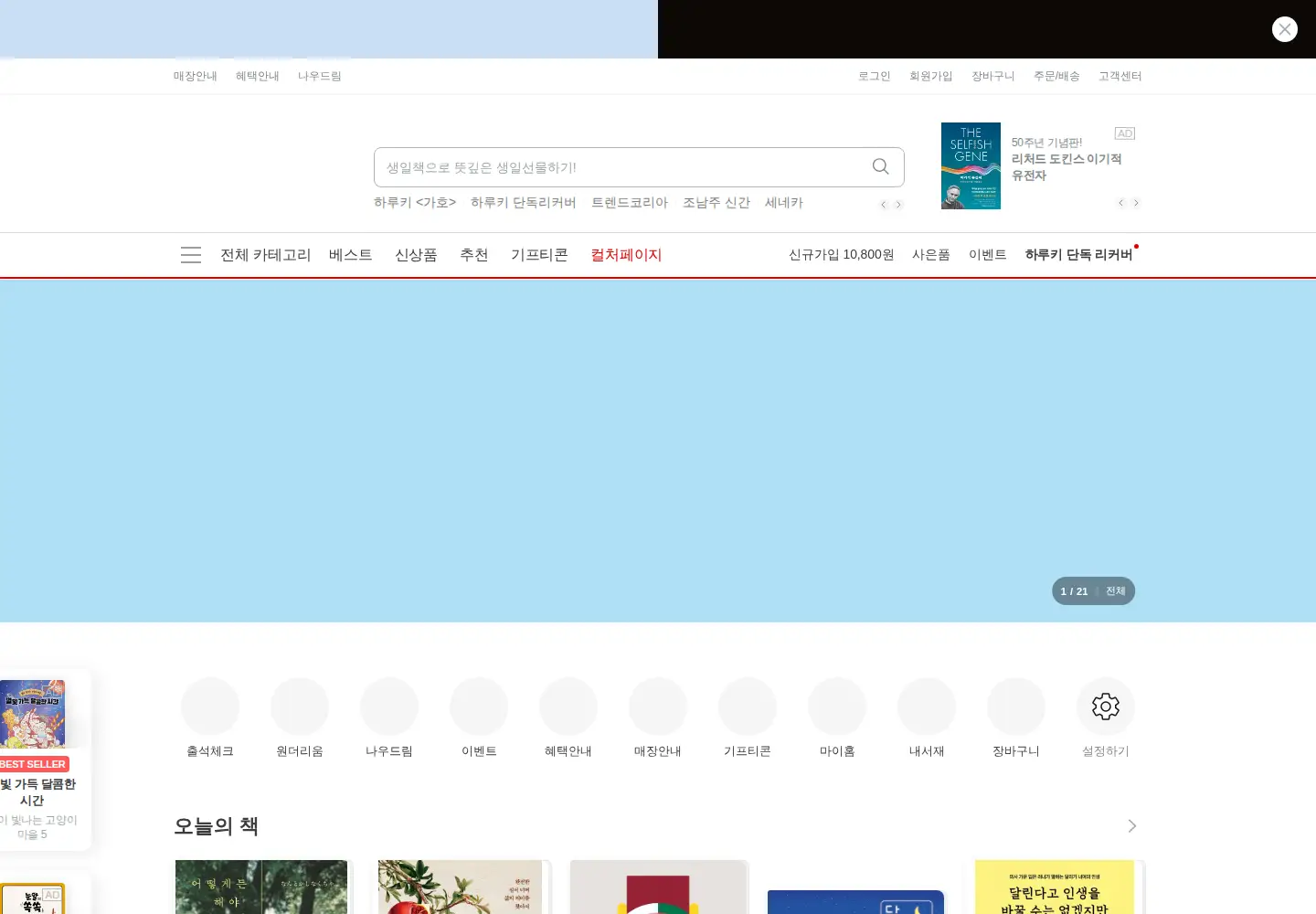
Task: Open the 출석체크 round shortcut icon
Action: tap(210, 707)
